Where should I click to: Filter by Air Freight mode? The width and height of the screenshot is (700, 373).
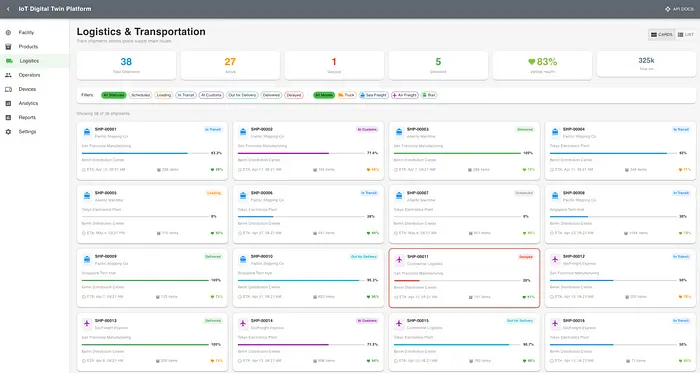point(404,95)
